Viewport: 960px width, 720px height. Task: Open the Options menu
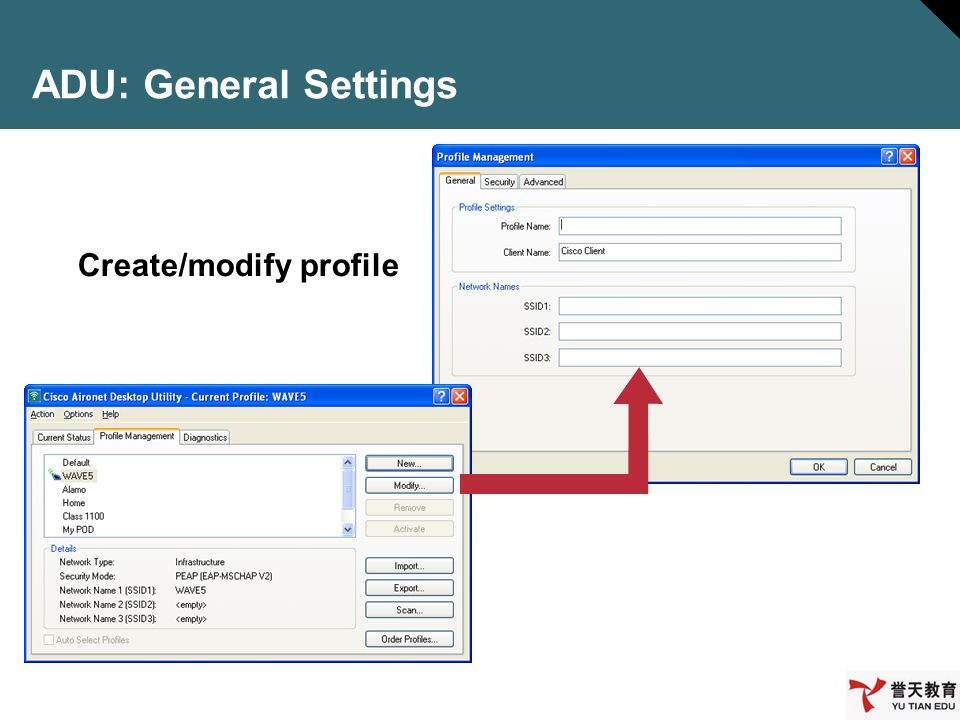tap(78, 414)
